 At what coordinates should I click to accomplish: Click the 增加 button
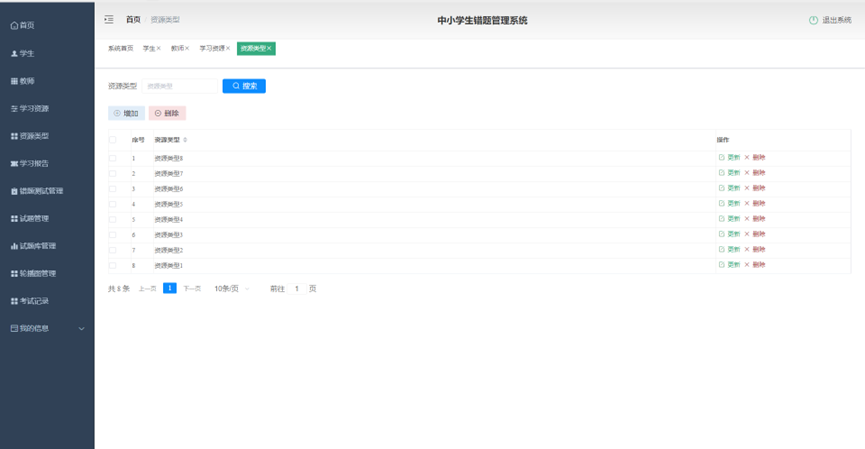126,114
